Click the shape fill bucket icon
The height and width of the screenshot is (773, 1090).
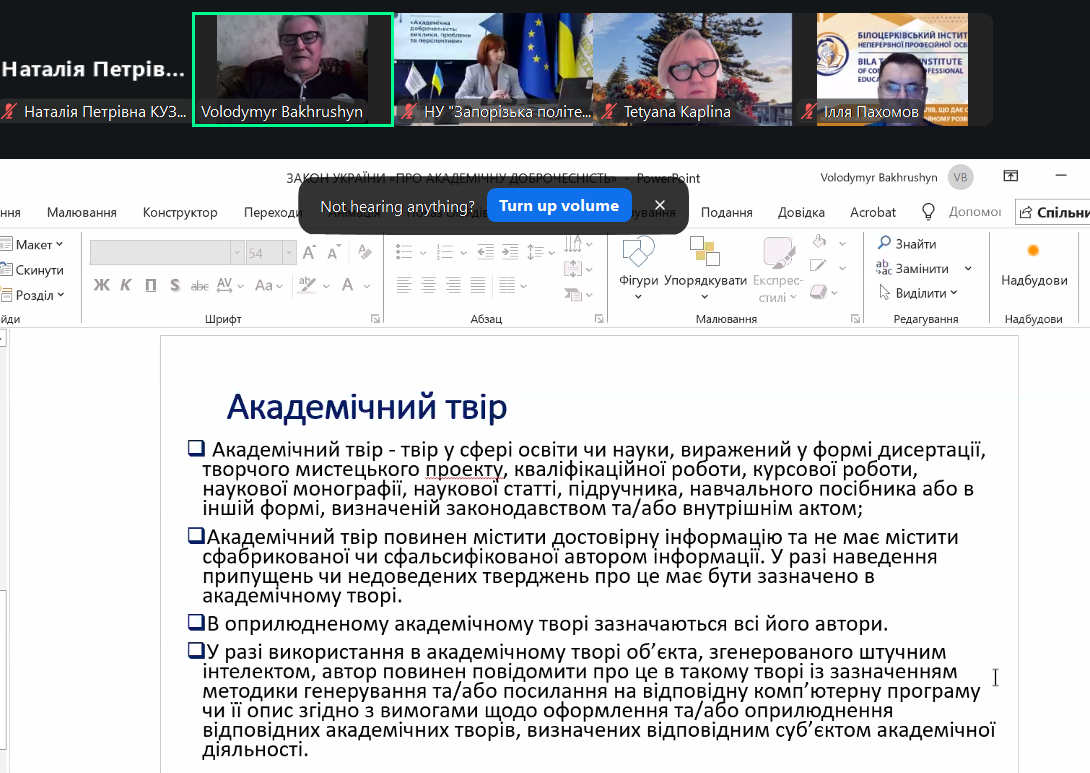point(820,242)
